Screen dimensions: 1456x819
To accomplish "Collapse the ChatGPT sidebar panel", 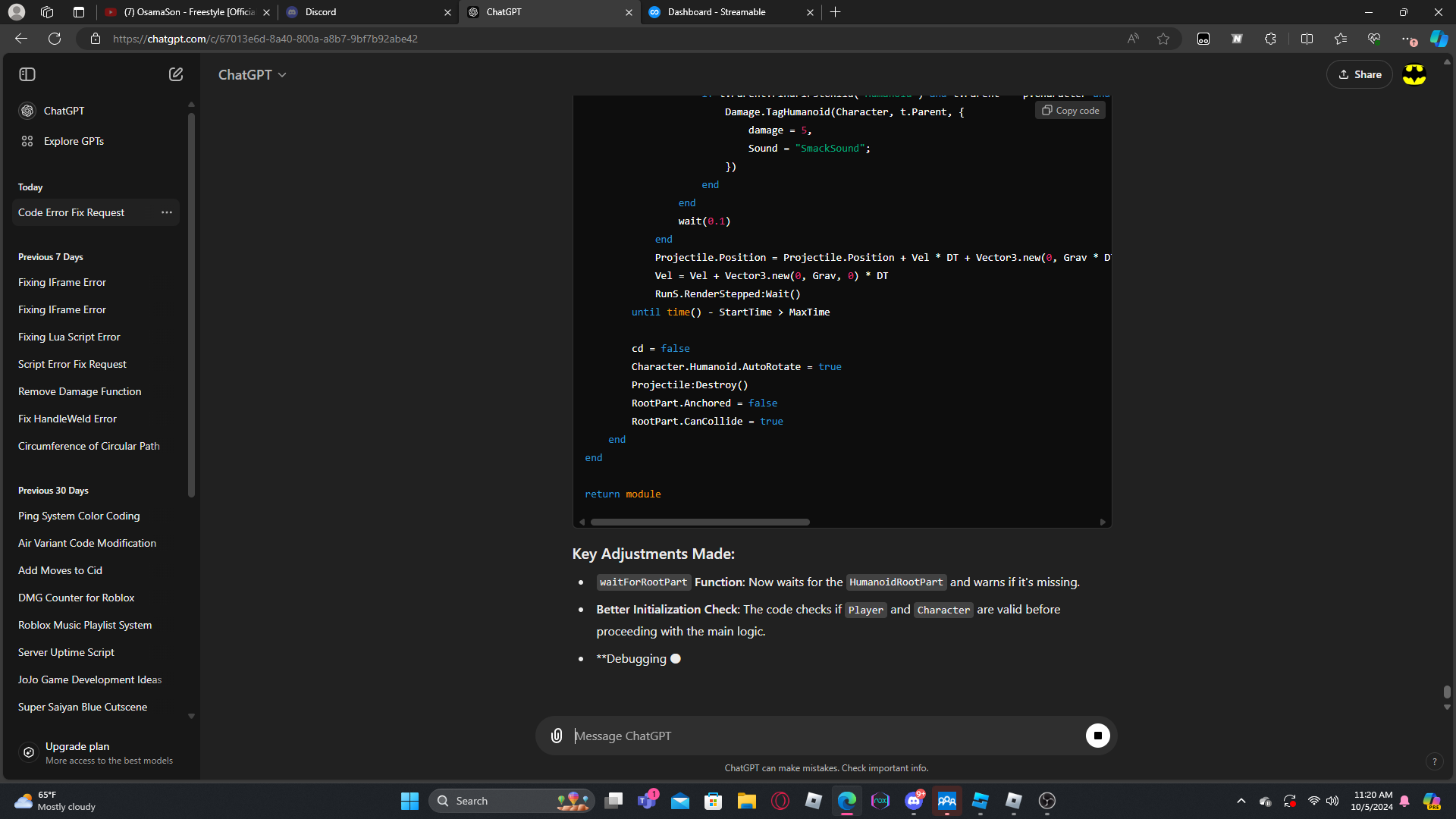I will click(27, 74).
